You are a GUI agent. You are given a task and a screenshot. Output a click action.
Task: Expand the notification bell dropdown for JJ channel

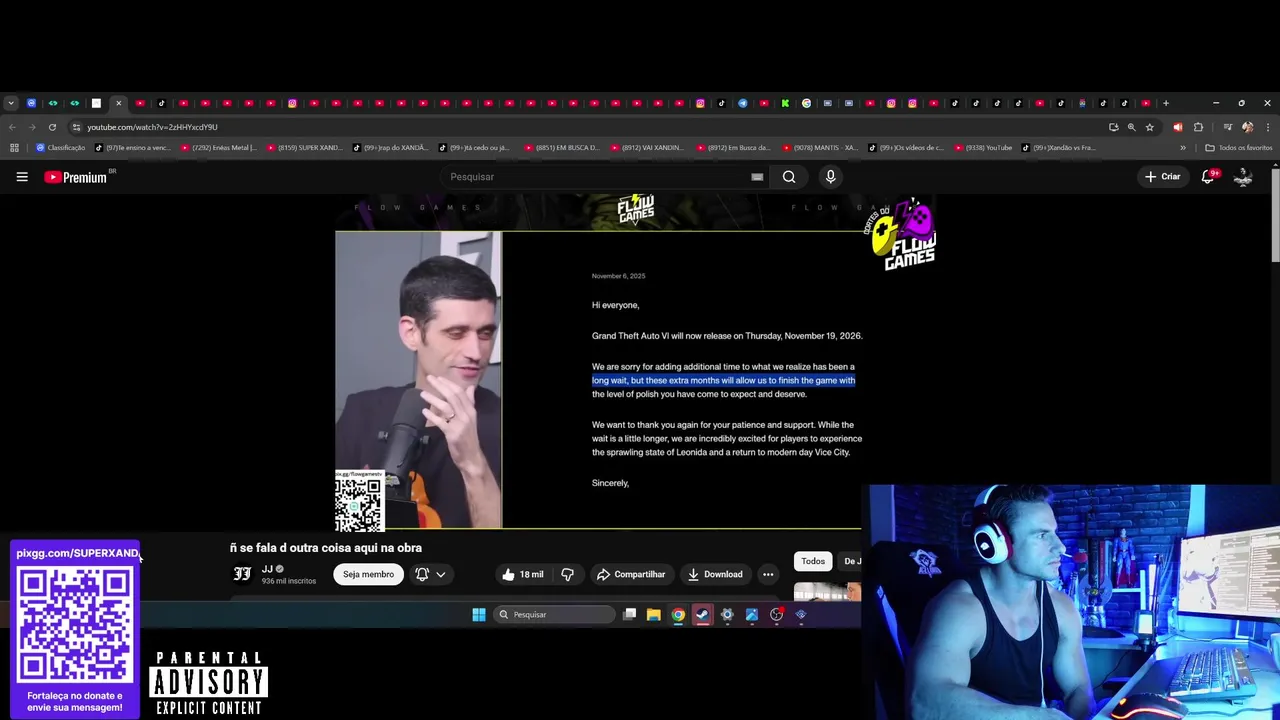430,574
